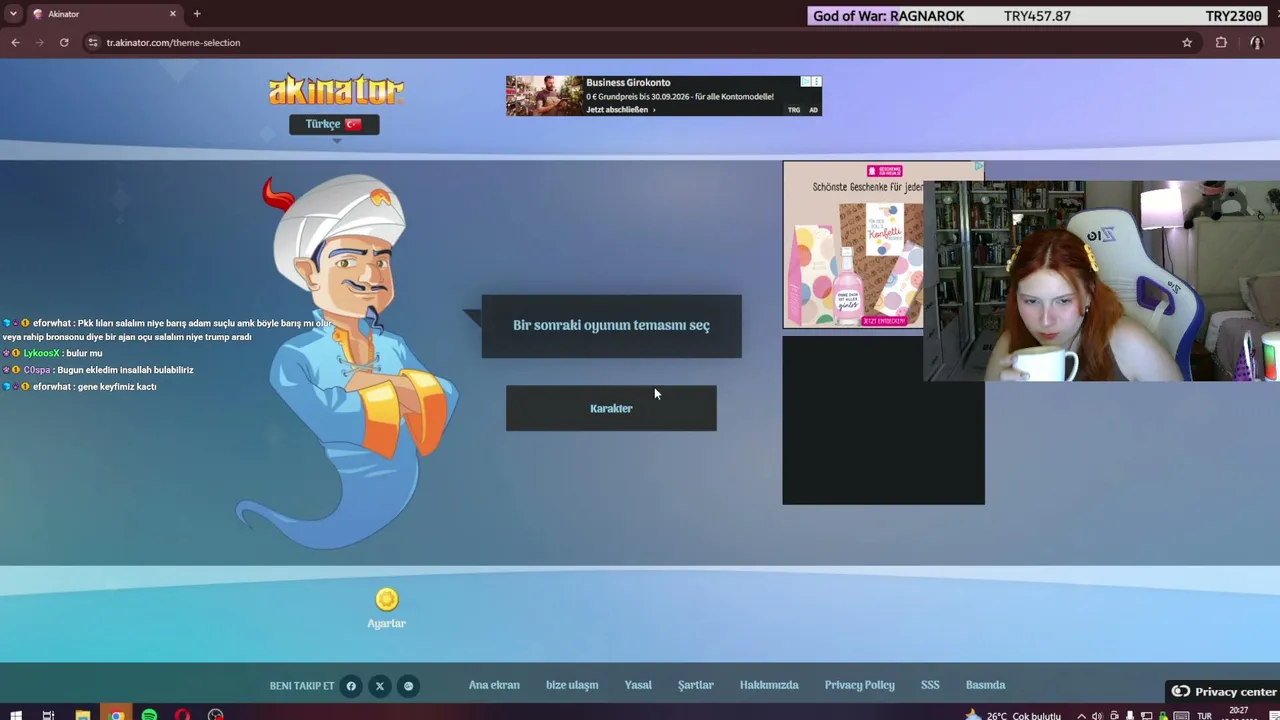Click the Konfetti gift advertisement
Image resolution: width=1280 pixels, height=720 pixels.
point(853,245)
